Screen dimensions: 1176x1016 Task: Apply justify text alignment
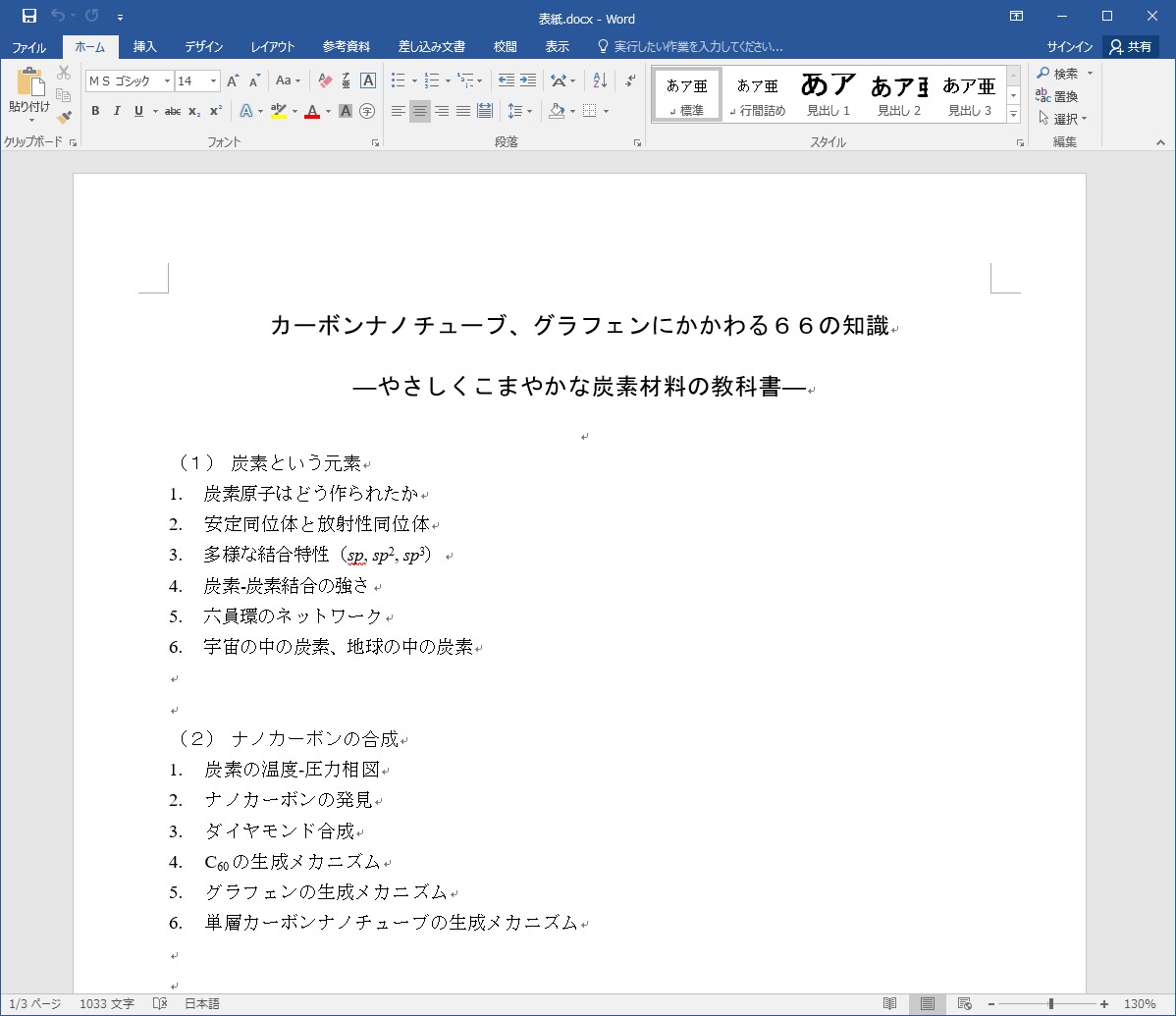click(463, 111)
